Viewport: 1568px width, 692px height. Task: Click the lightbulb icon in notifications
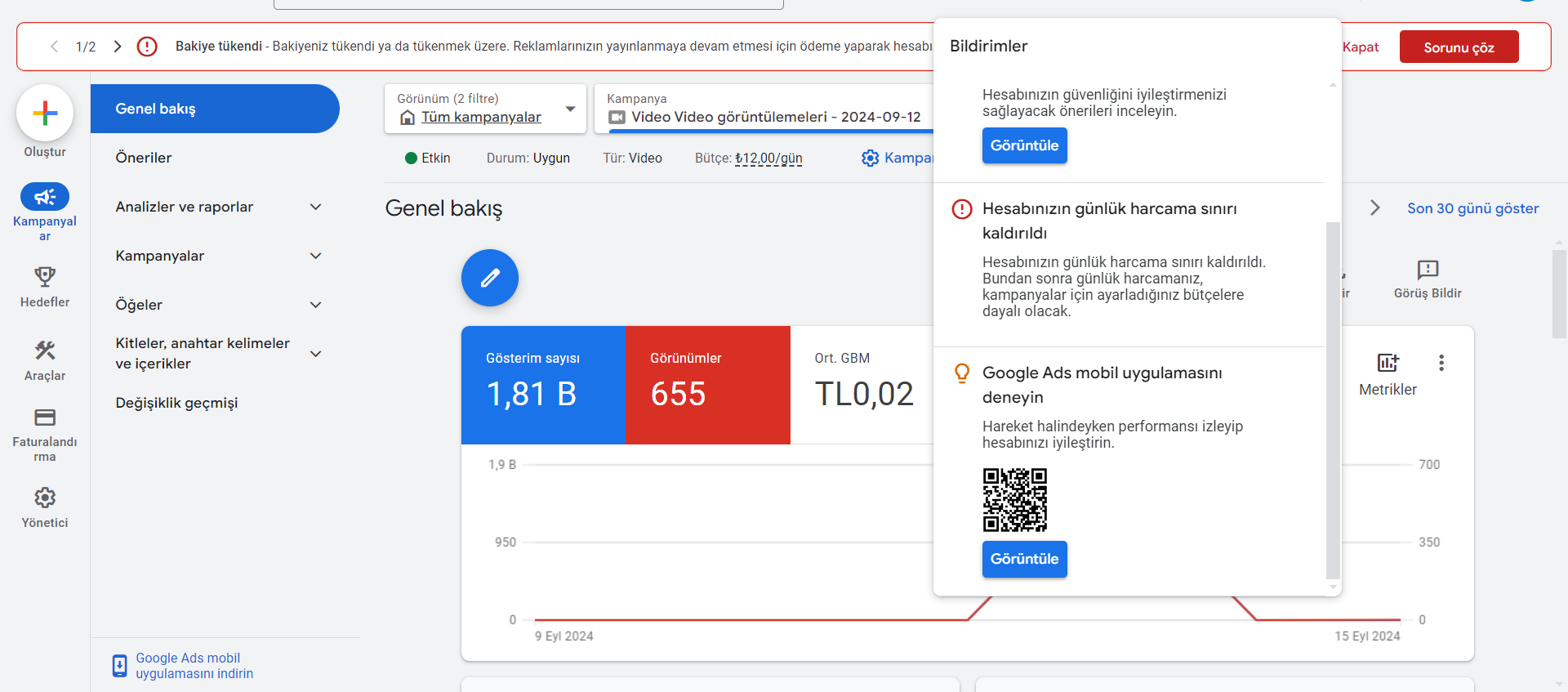tap(962, 373)
